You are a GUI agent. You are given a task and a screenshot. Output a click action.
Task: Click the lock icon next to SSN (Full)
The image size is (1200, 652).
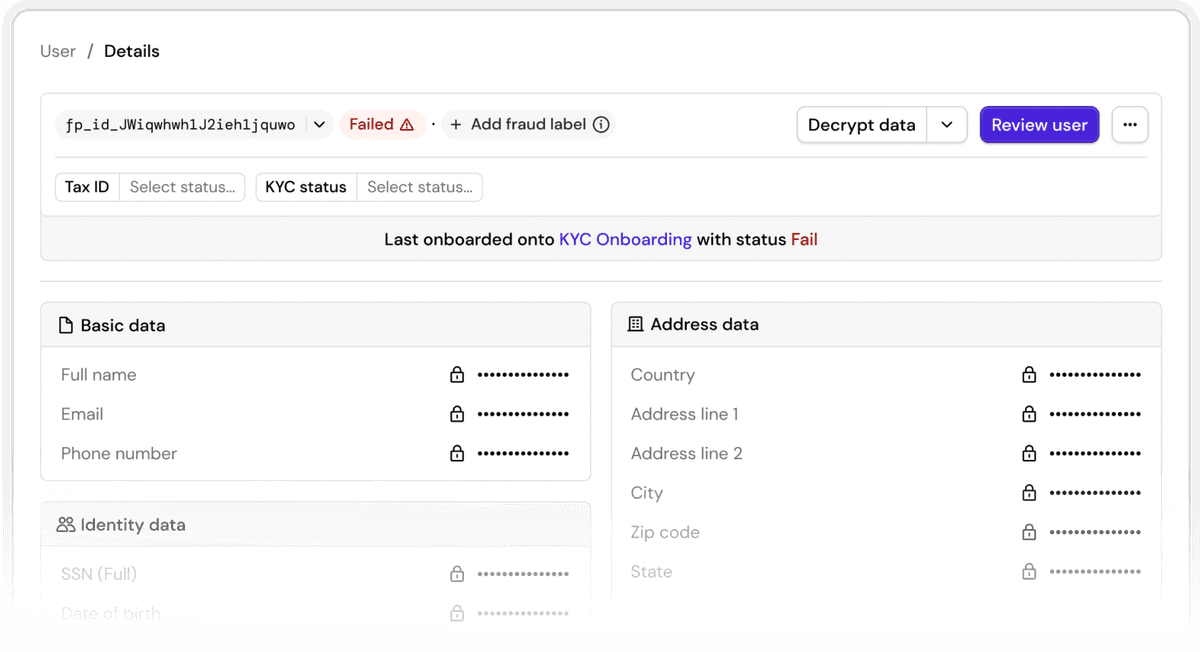click(457, 574)
